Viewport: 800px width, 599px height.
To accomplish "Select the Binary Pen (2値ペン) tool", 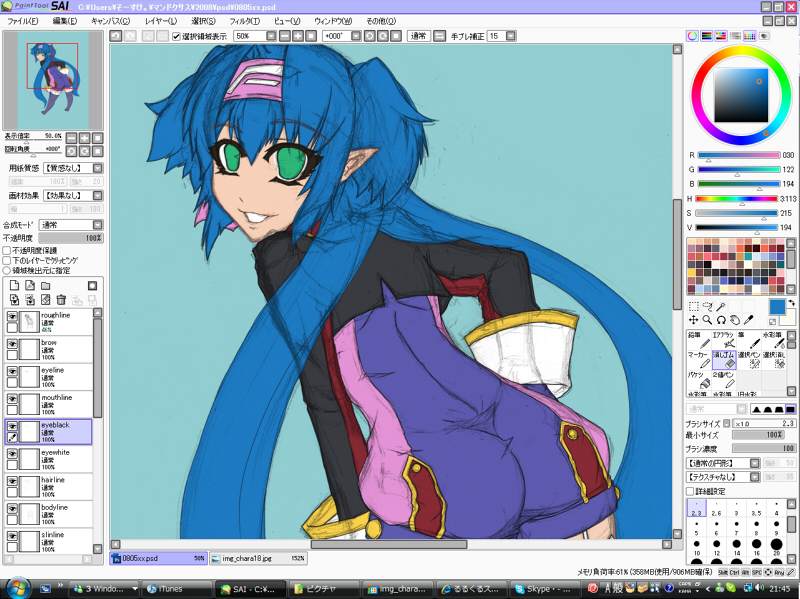I will pos(723,380).
